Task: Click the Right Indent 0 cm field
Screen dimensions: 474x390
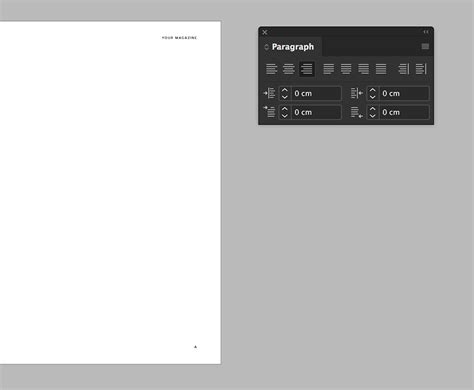Action: [404, 93]
